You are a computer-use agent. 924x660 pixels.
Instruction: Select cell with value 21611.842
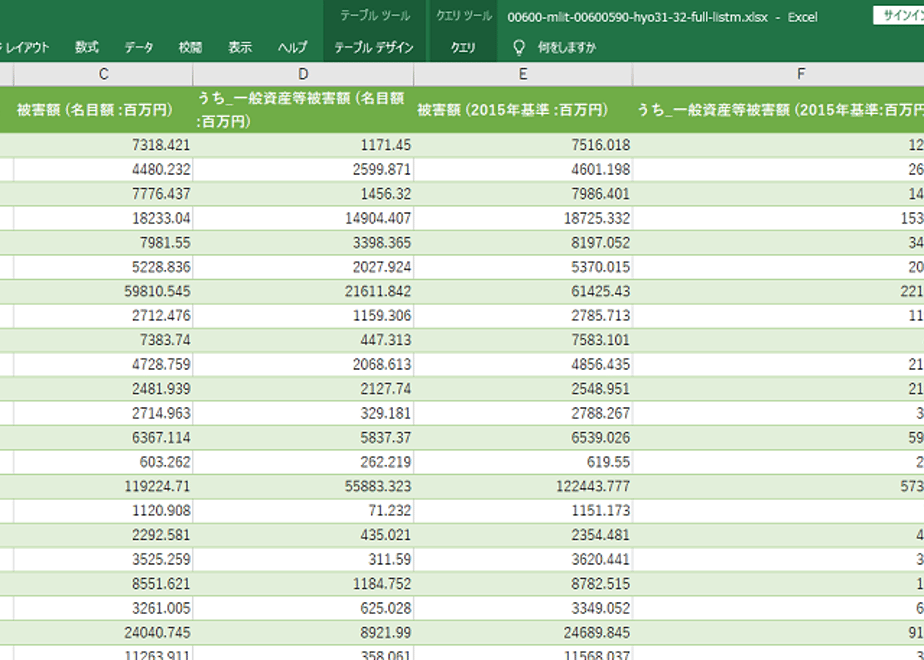coord(303,292)
